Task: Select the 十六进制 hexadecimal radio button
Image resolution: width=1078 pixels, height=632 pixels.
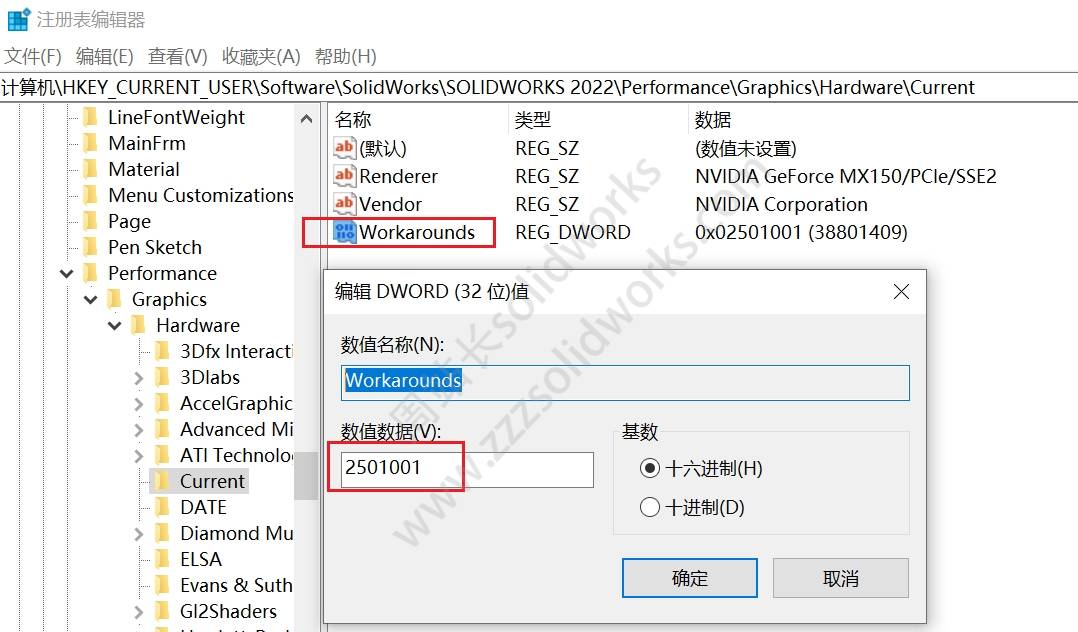Action: [x=650, y=468]
